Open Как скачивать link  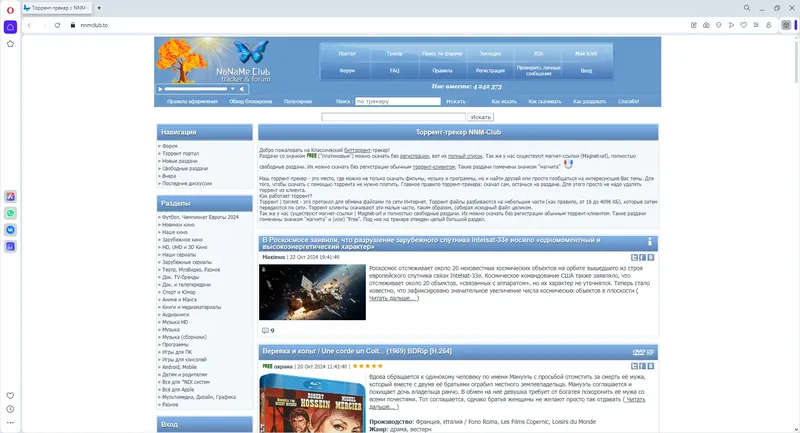coord(544,101)
